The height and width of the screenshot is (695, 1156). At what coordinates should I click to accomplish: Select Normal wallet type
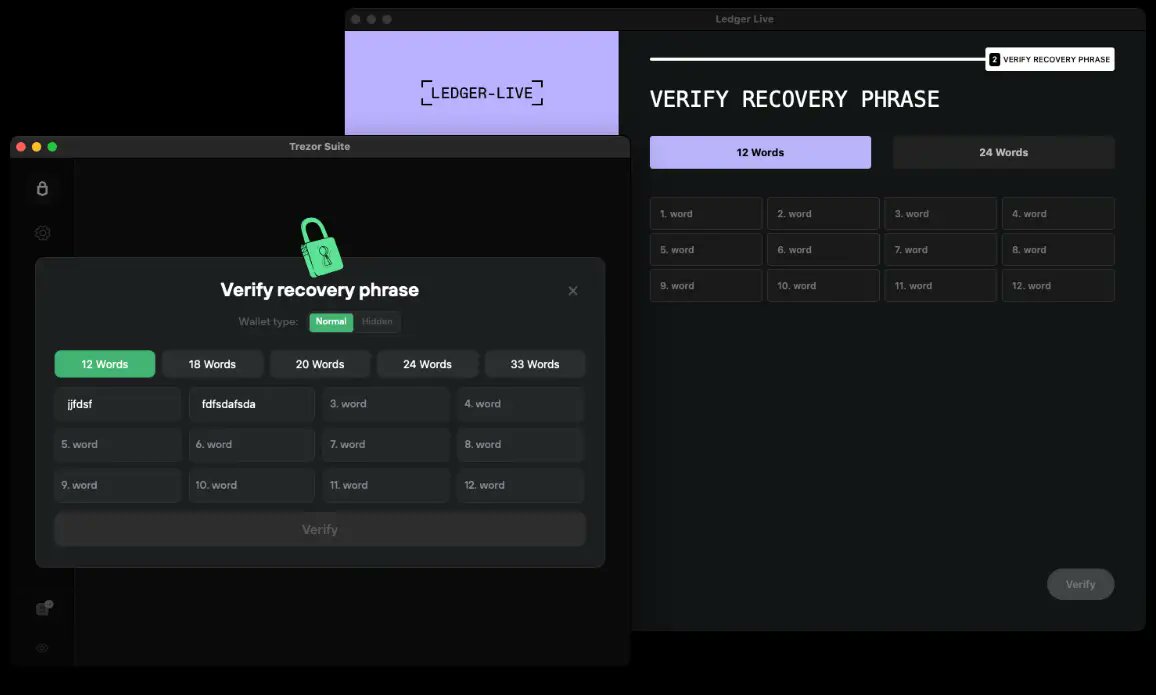[x=331, y=322]
